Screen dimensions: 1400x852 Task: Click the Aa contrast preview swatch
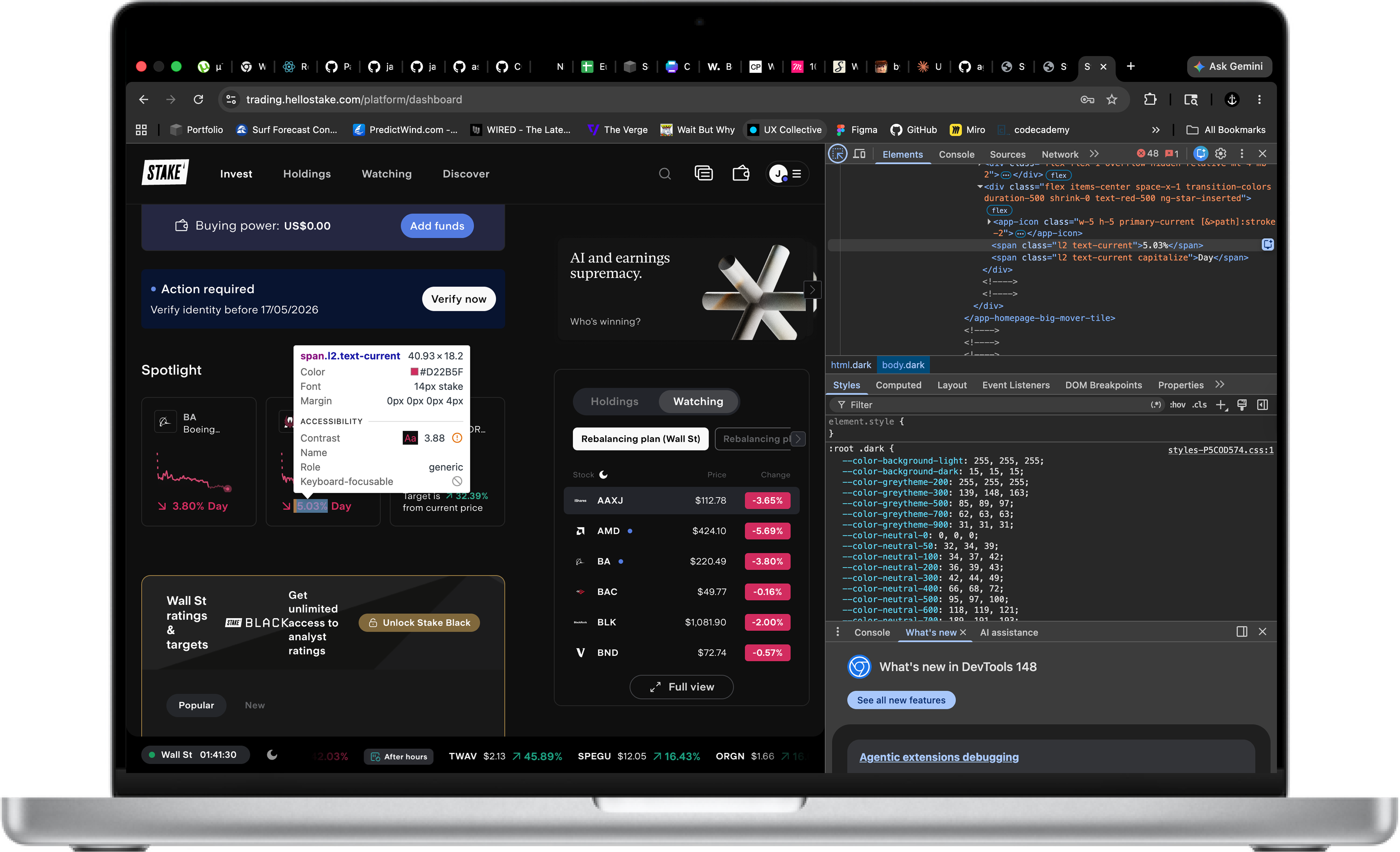coord(410,438)
